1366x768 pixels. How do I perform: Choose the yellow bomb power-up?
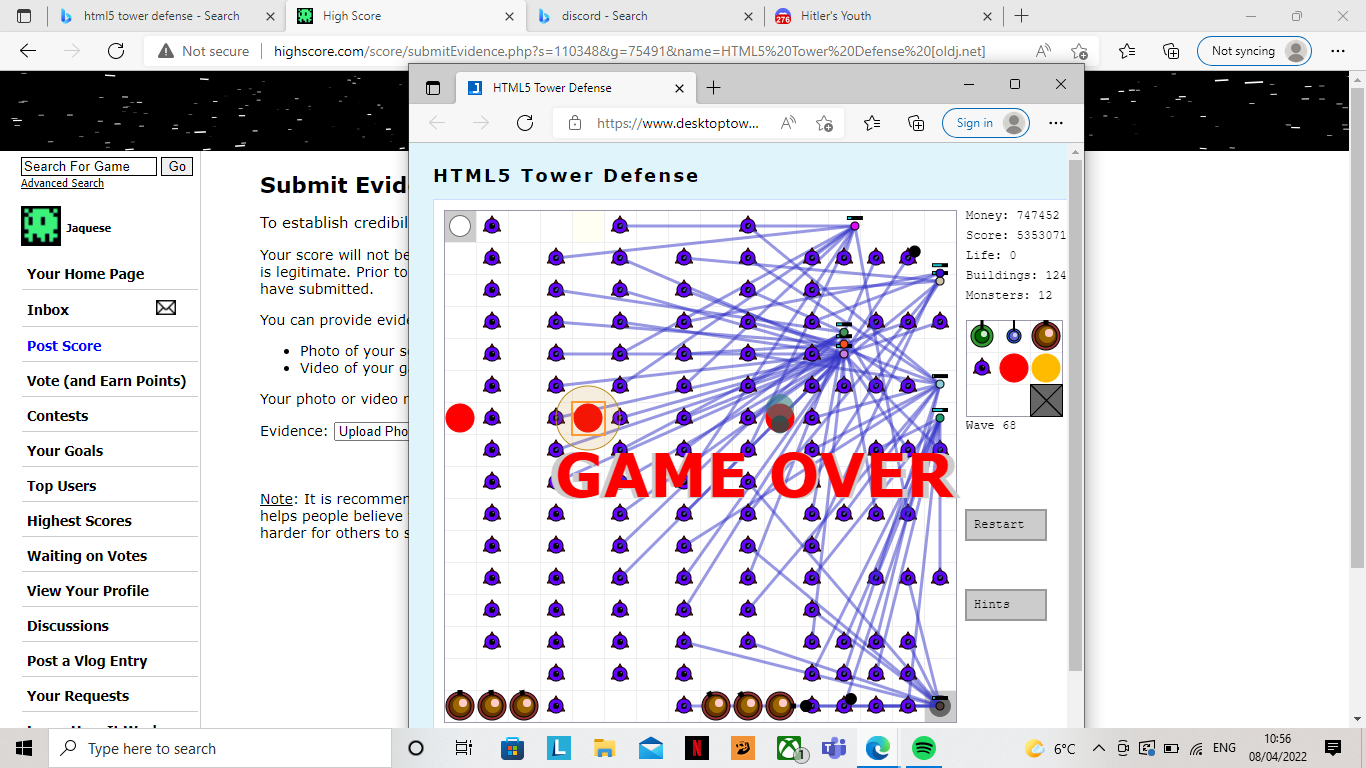[1046, 368]
